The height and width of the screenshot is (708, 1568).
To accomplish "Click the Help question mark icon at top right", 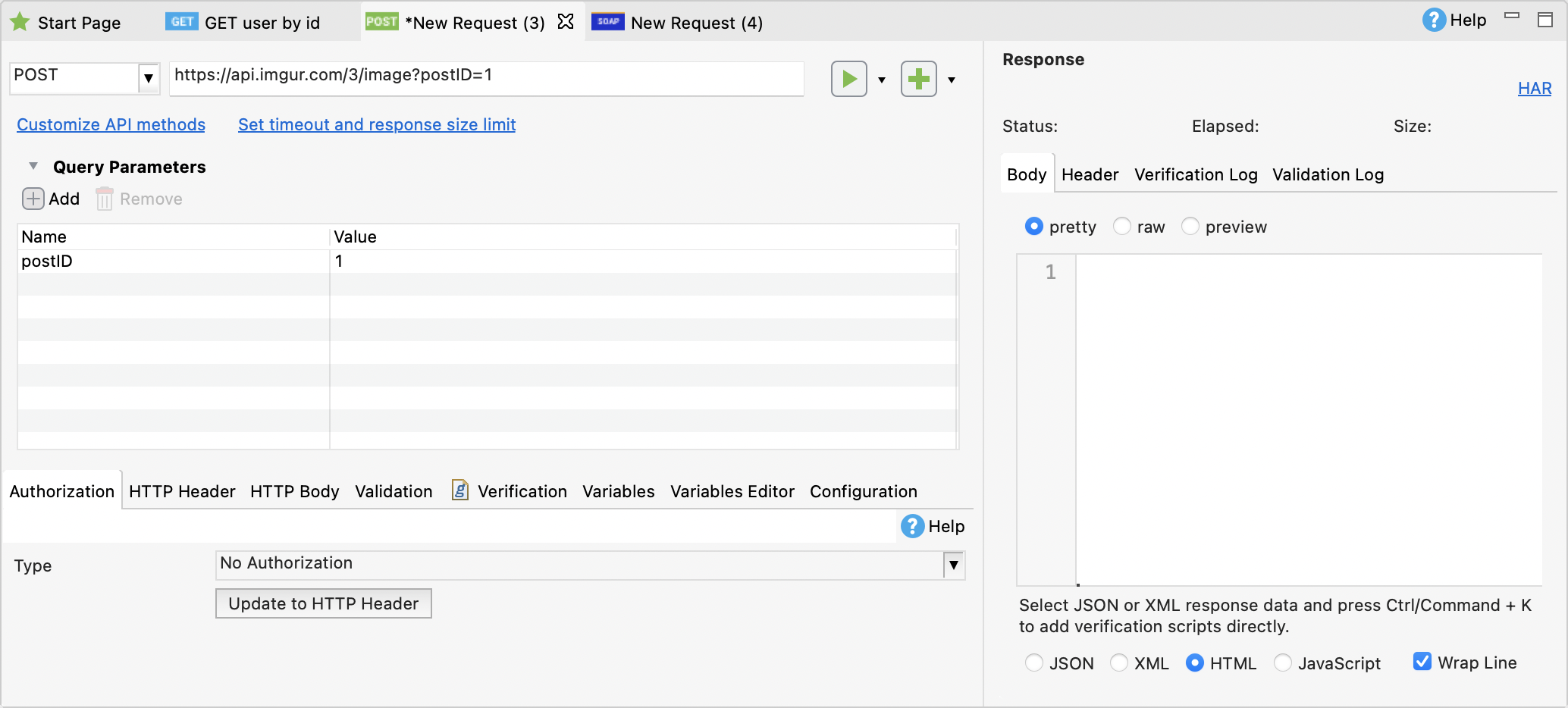I will (1433, 20).
